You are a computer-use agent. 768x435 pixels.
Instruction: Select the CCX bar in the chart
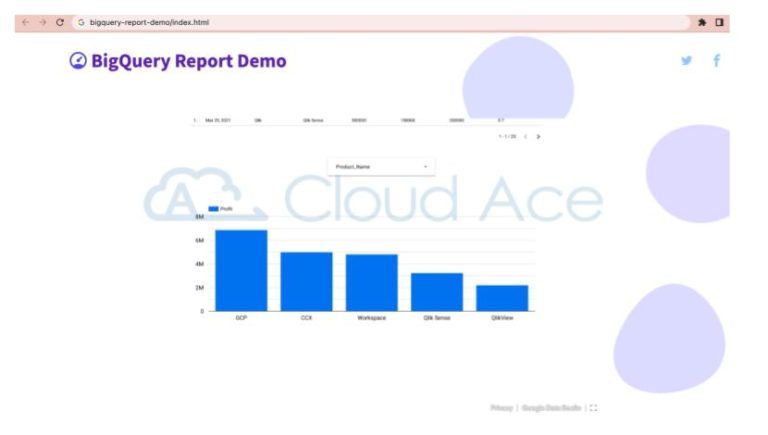[307, 282]
